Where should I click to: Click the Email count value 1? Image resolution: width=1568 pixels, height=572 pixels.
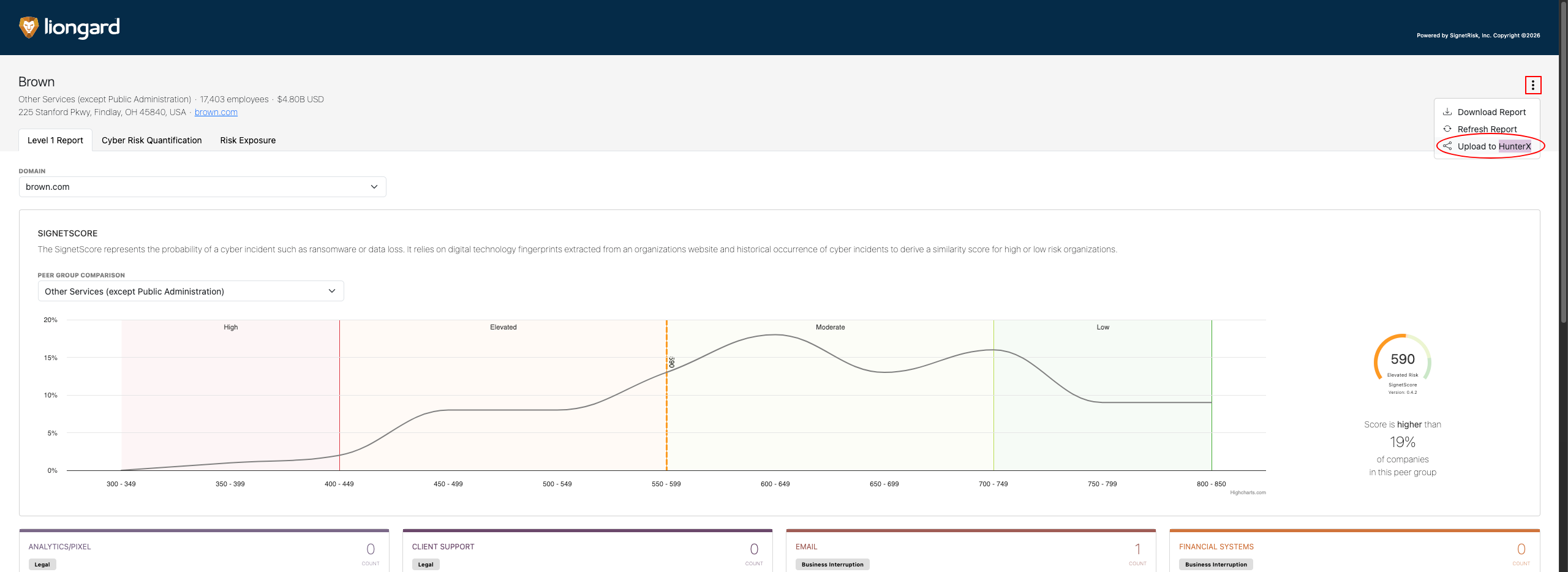(x=1138, y=549)
